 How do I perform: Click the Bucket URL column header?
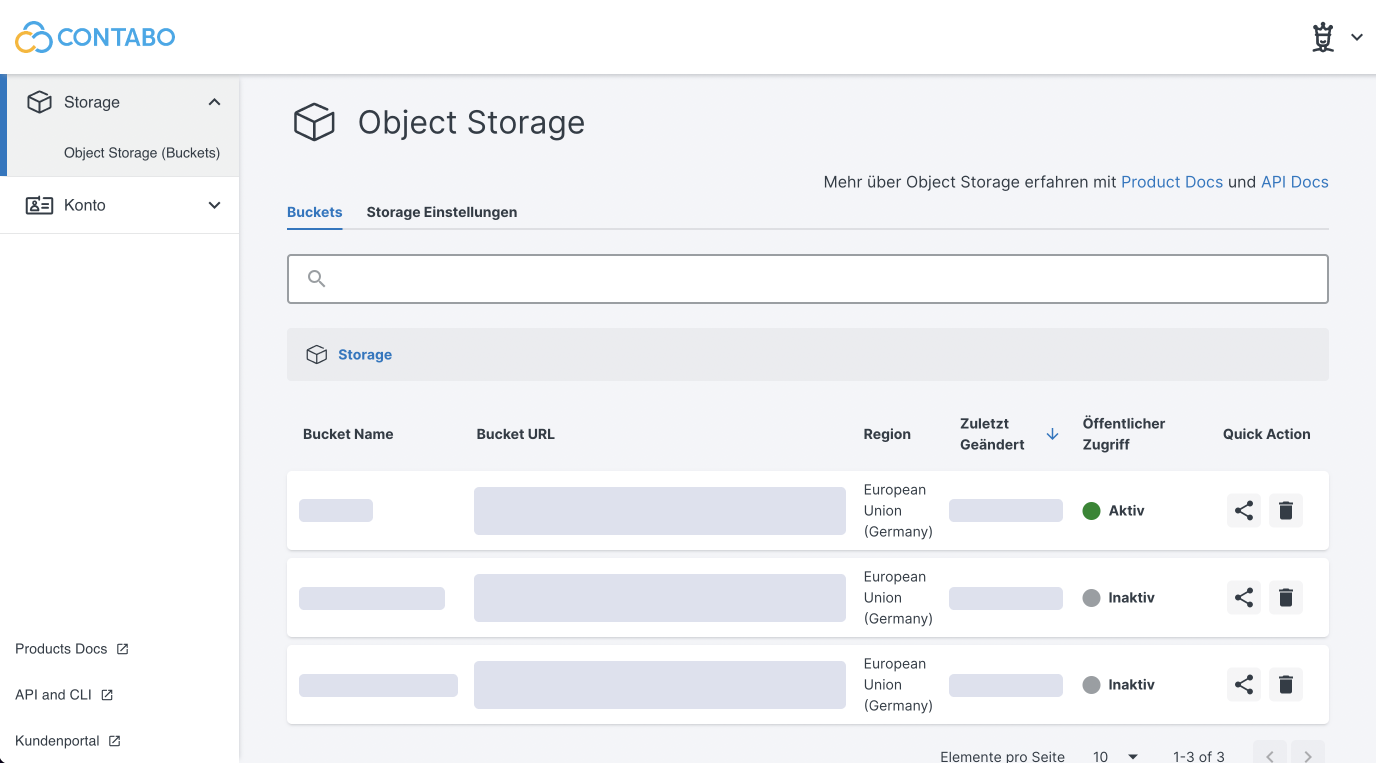coord(515,434)
